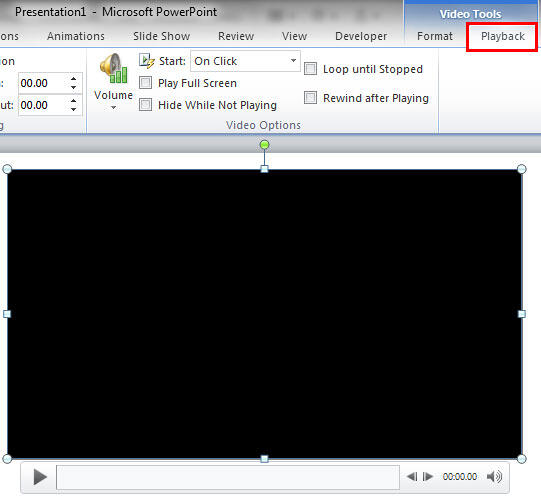The image size is (541, 497).
Task: Step the video forward one frame
Action: click(428, 477)
